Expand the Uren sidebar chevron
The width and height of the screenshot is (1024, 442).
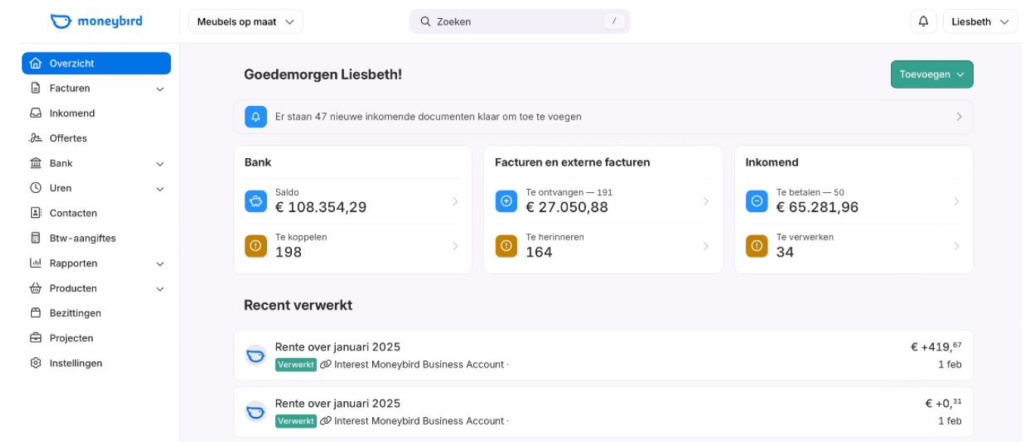[x=160, y=189]
